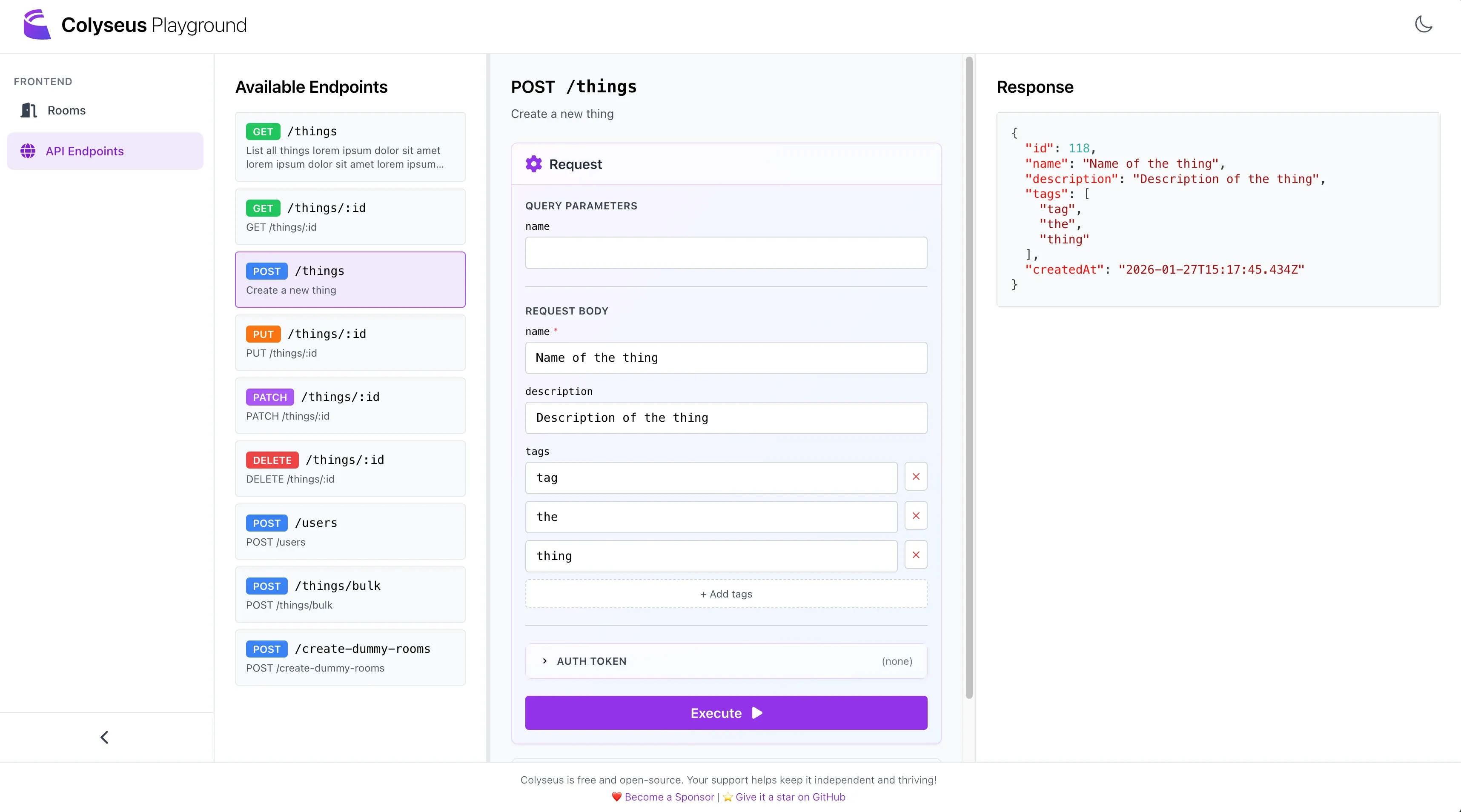Click the Colyseus logo icon

[x=37, y=25]
